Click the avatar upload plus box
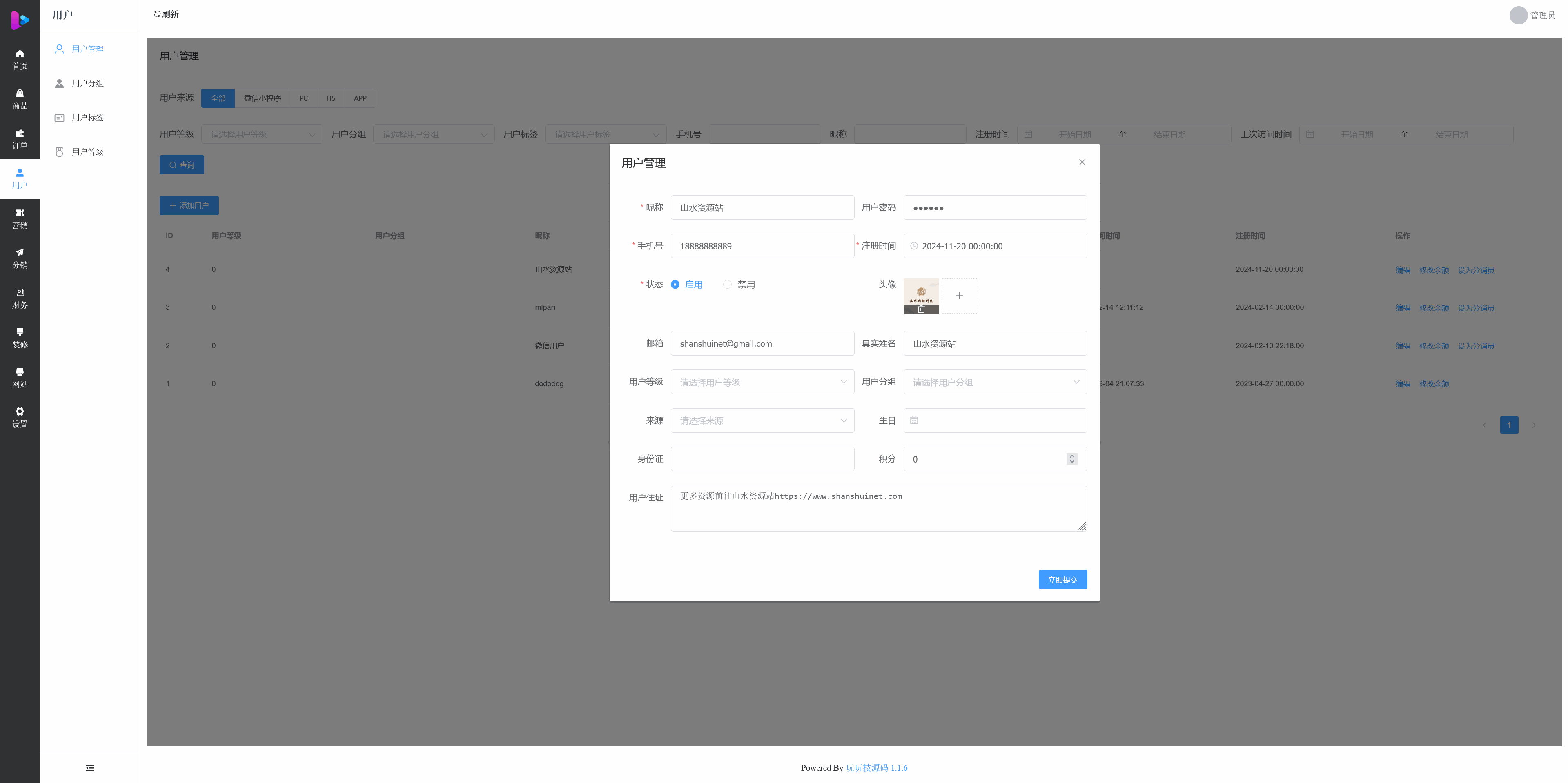Screen dimensions: 1568x783 pos(959,296)
